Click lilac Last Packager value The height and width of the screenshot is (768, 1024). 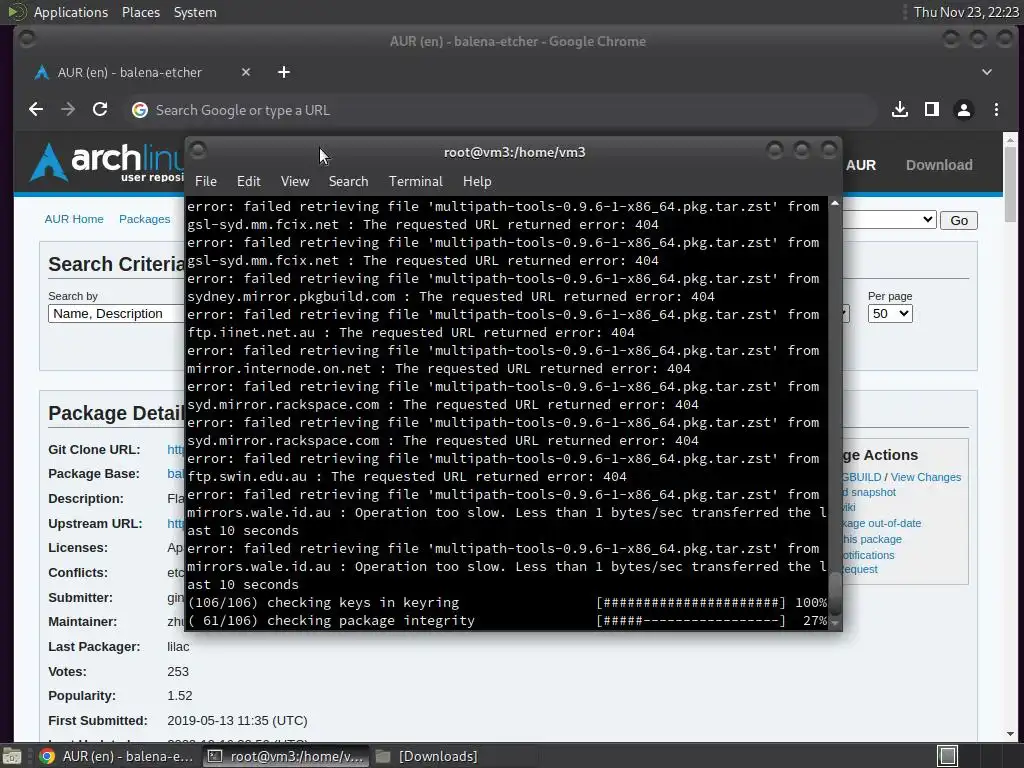tap(178, 647)
